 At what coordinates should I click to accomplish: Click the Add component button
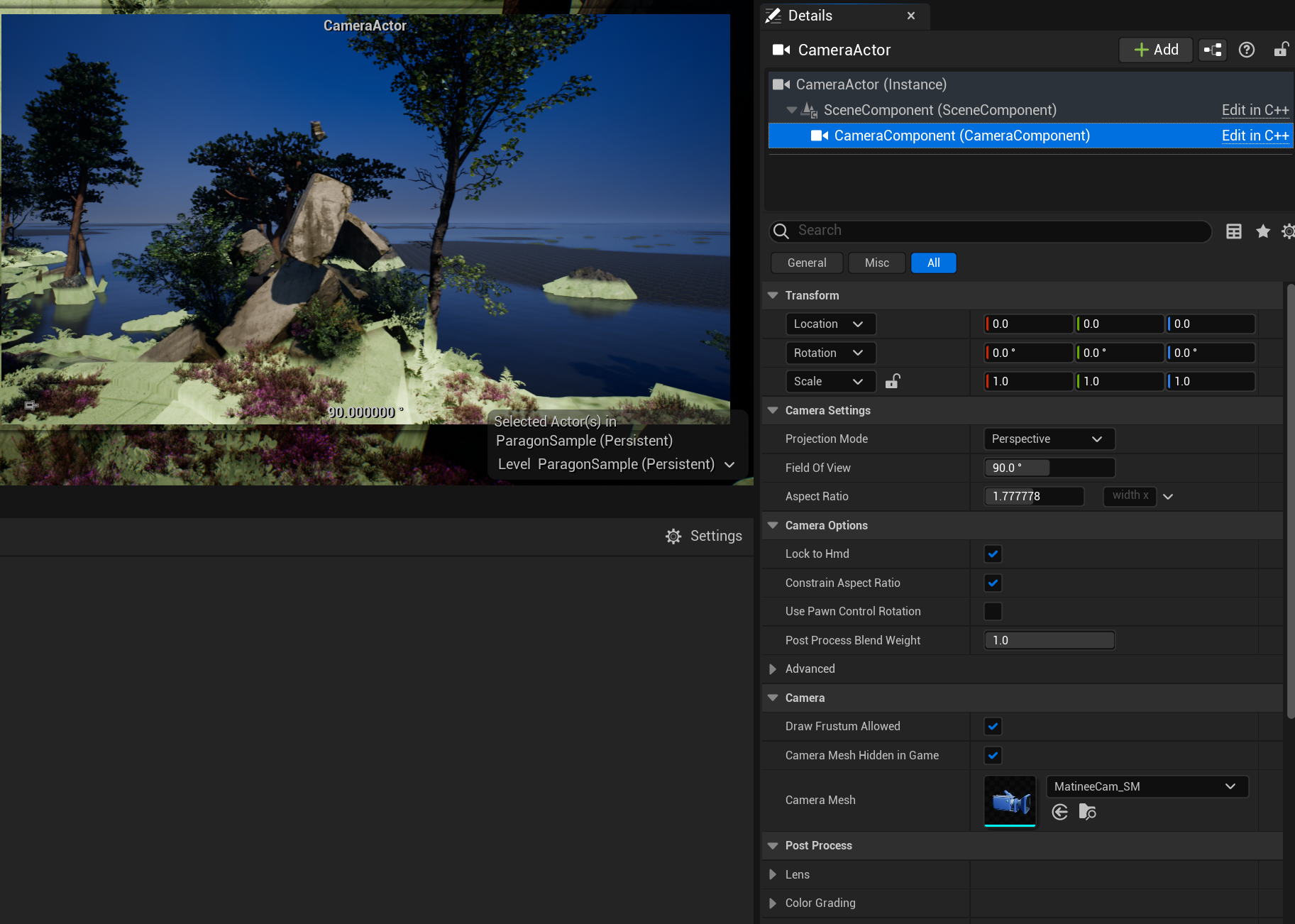click(x=1156, y=50)
